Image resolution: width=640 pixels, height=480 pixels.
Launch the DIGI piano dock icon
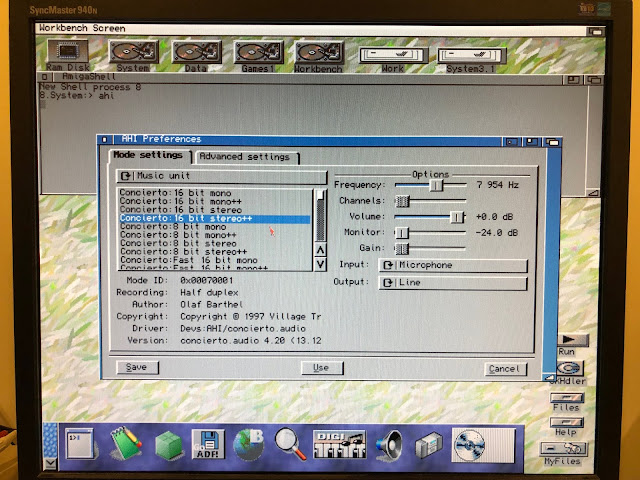click(339, 444)
